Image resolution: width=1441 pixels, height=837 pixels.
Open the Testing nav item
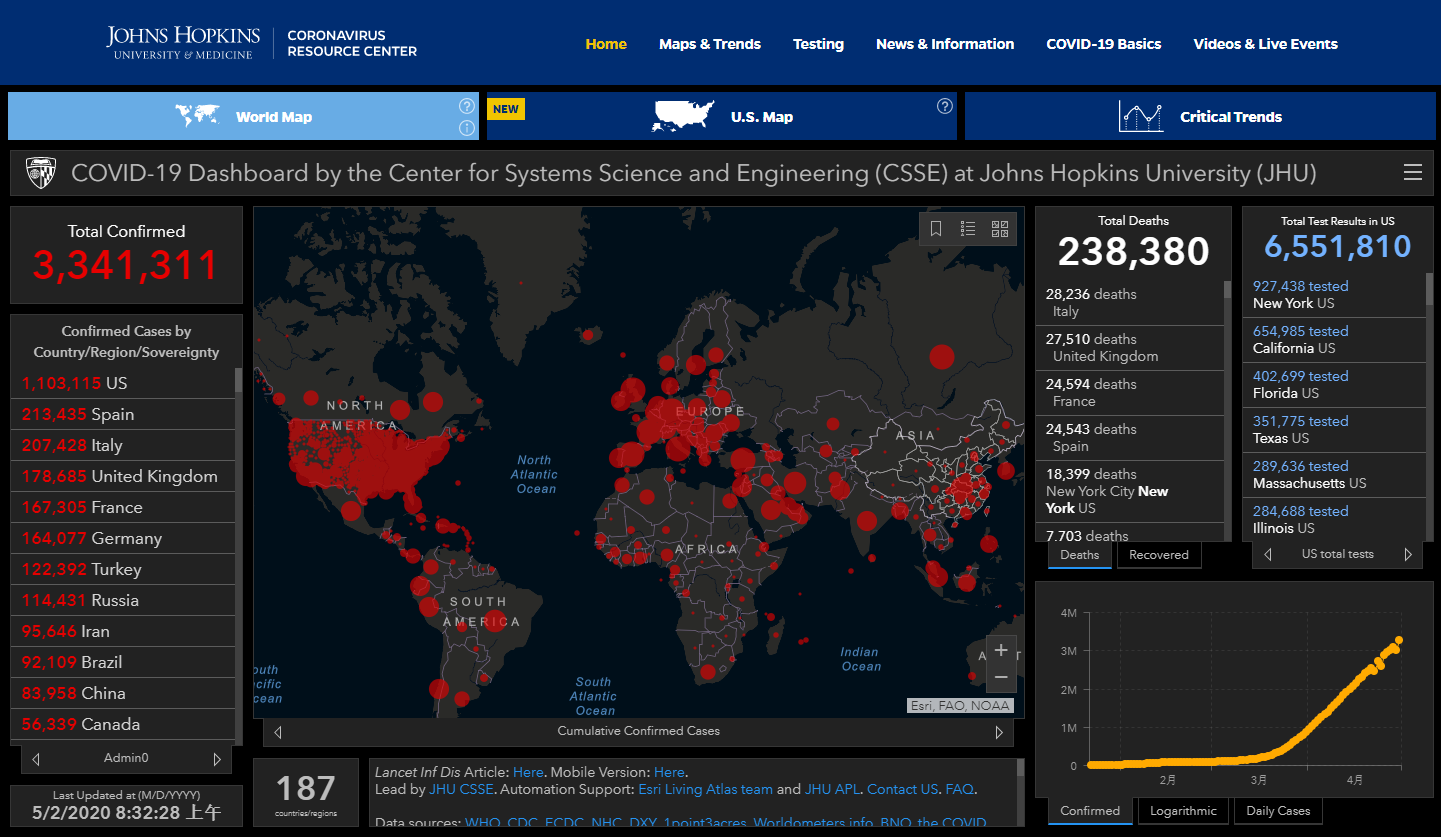[x=818, y=44]
